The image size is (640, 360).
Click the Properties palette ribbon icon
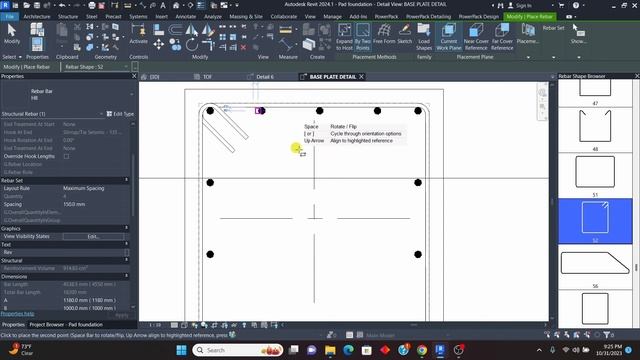37,44
